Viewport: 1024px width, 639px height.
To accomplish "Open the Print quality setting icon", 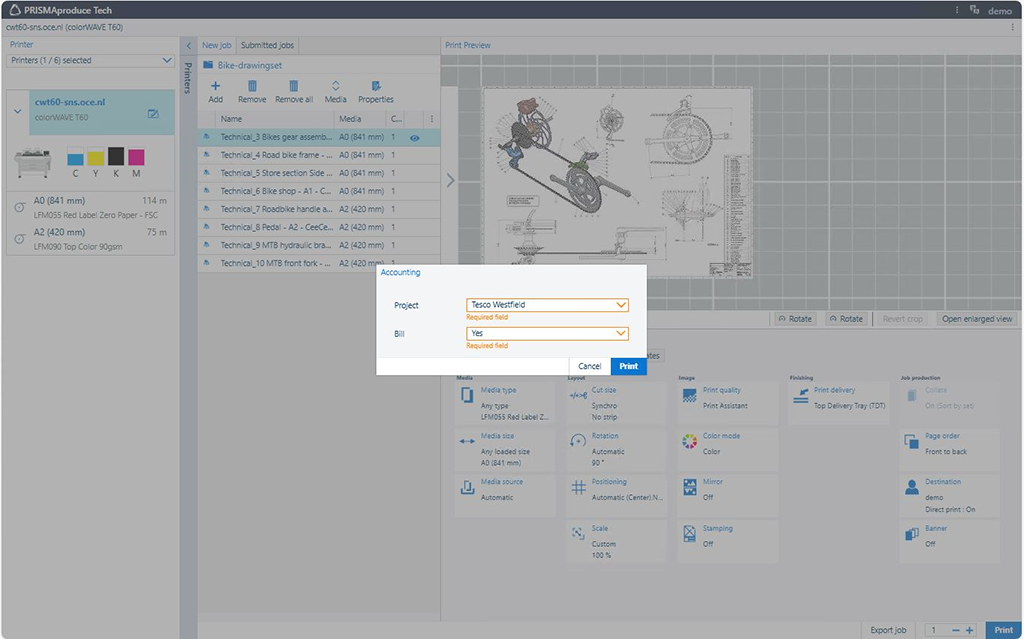I will click(x=689, y=396).
